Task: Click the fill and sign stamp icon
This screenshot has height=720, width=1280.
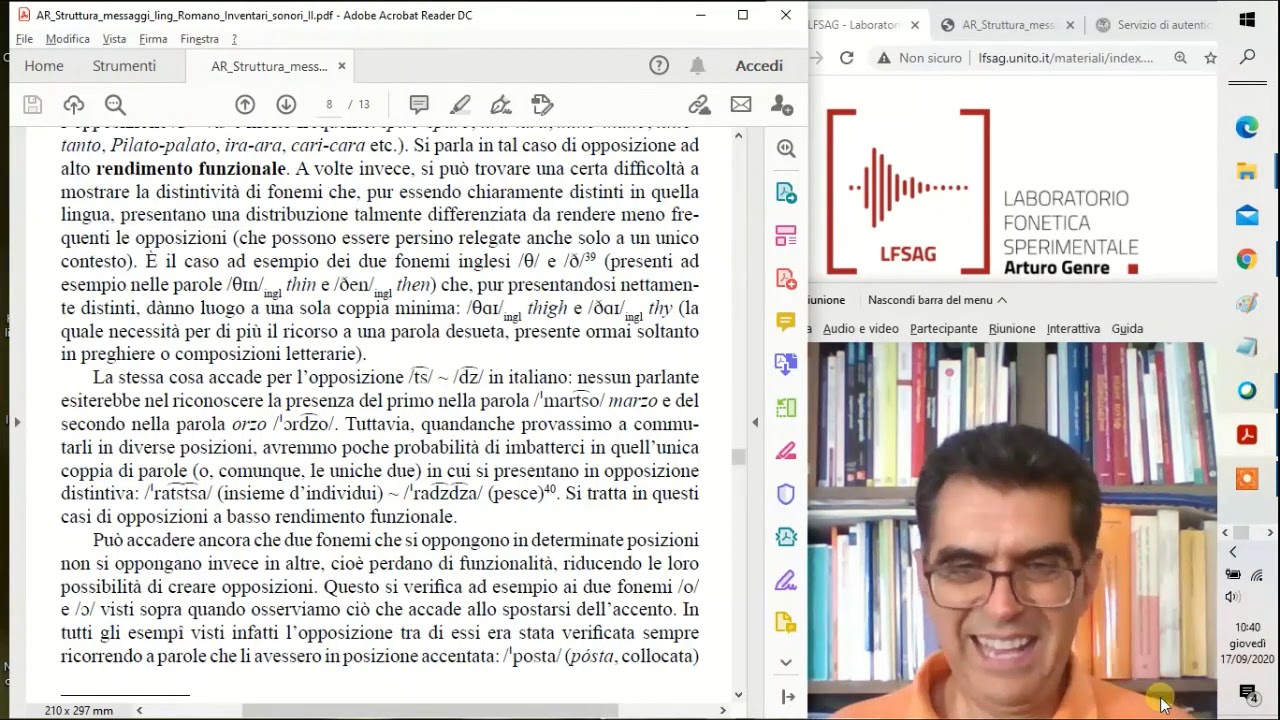Action: [x=542, y=105]
